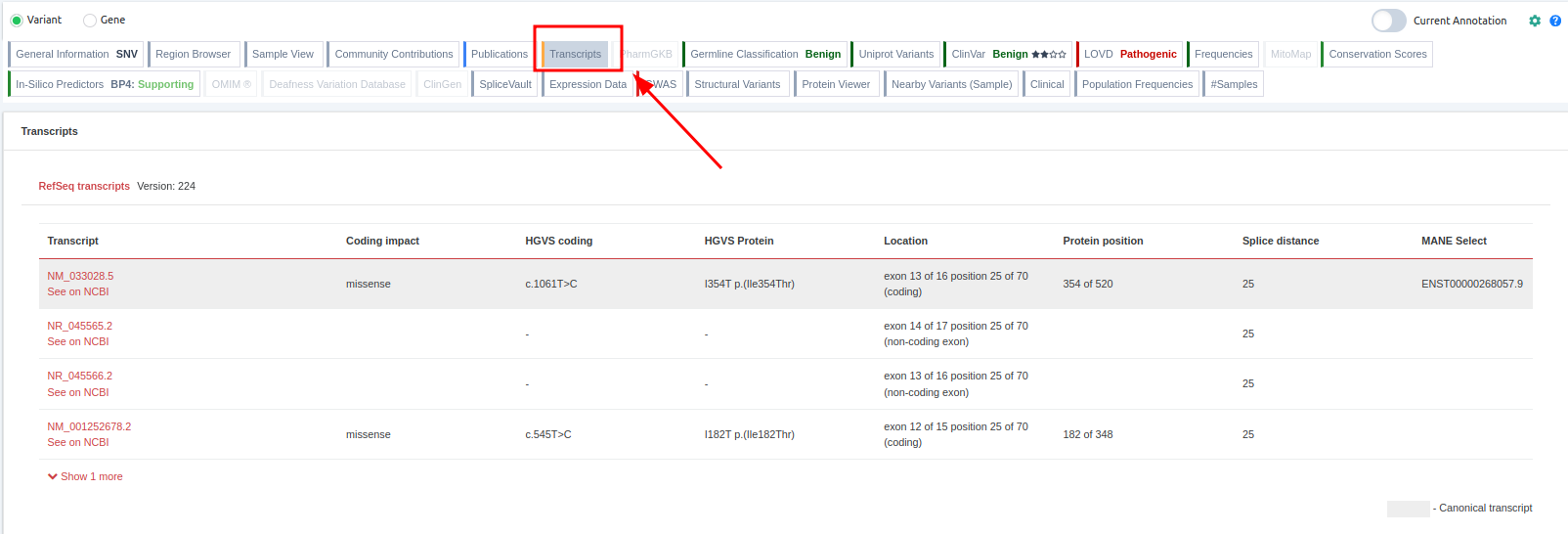Open the SpliceVault tab
This screenshot has width=1568, height=534.
(504, 85)
